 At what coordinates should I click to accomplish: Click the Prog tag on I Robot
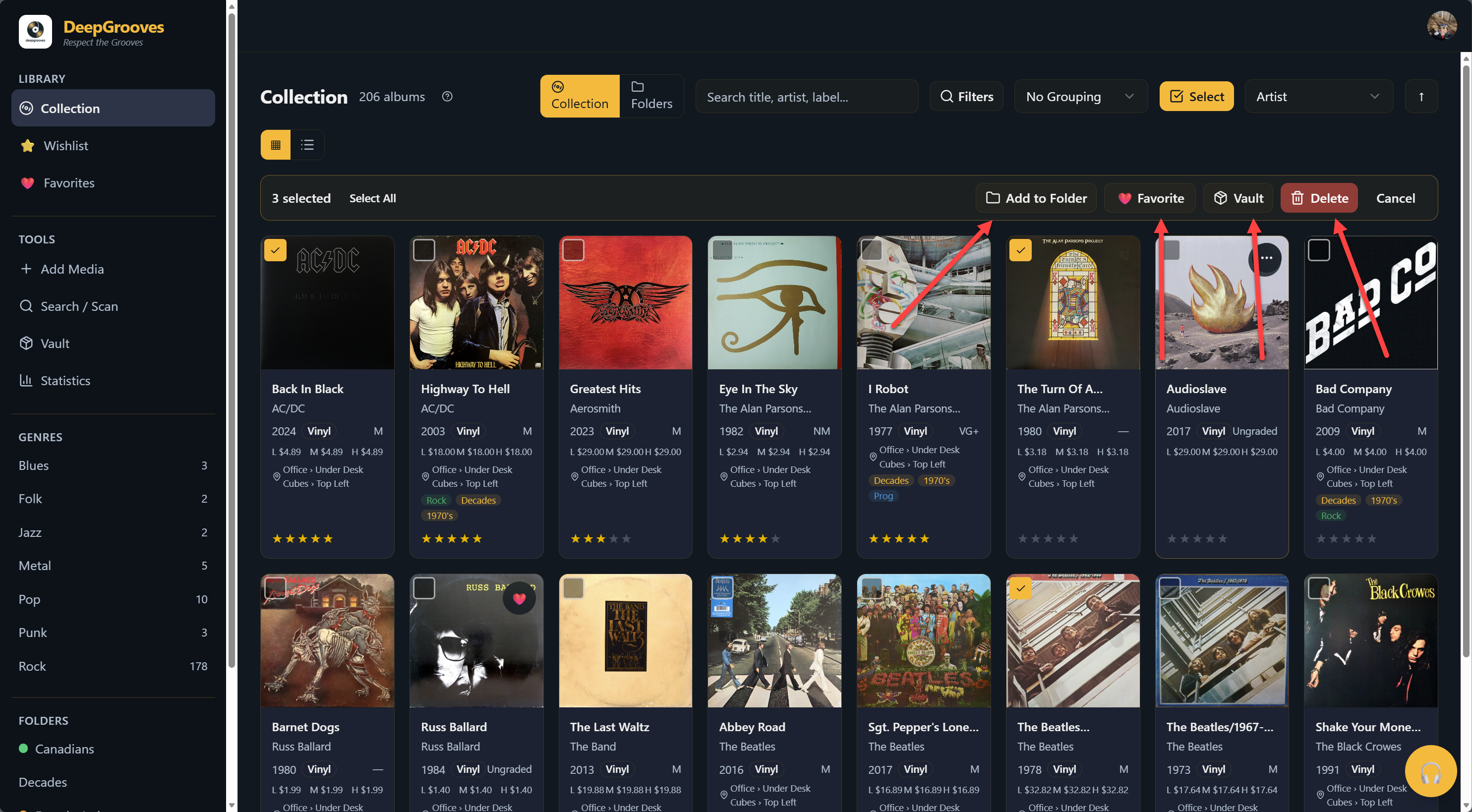coord(883,496)
